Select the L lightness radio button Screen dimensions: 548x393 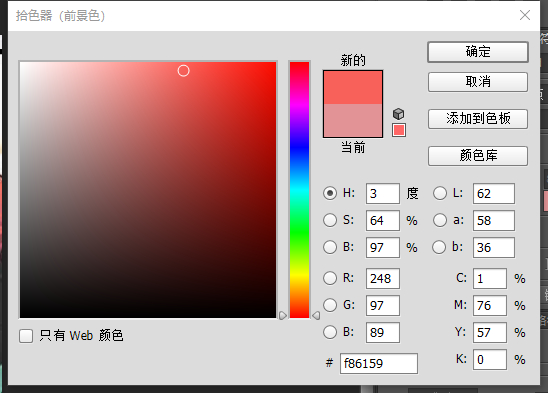(440, 193)
